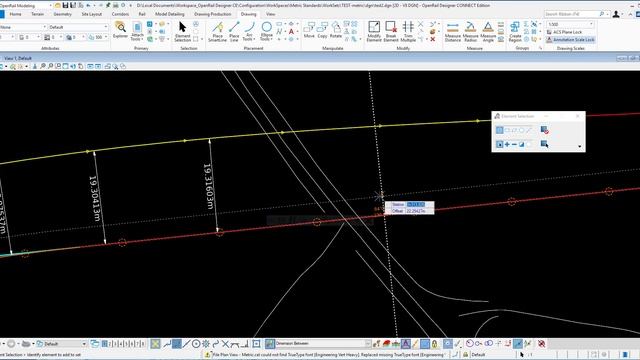Activate the Measure Radius tool
The width and height of the screenshot is (640, 360).
click(x=470, y=31)
